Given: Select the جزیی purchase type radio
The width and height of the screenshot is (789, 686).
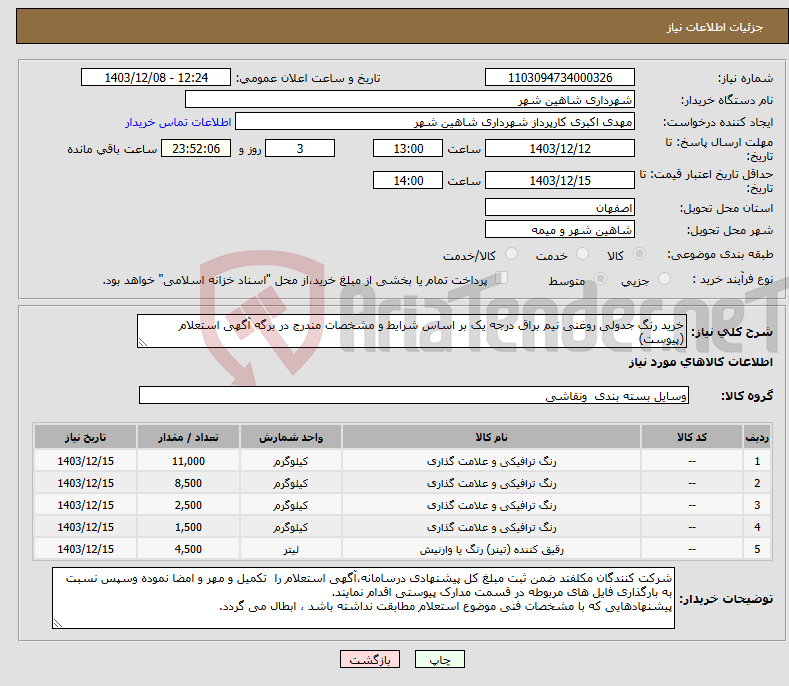Looking at the screenshot, I should [x=664, y=278].
